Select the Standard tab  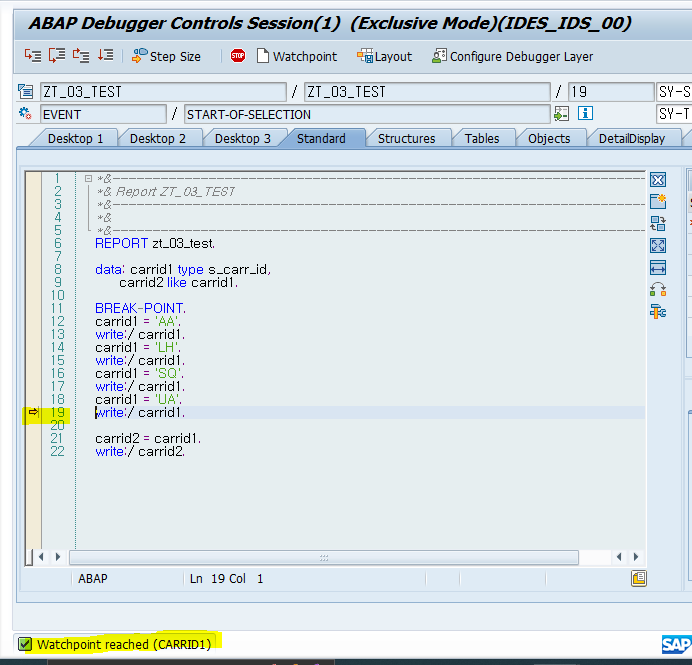[x=321, y=139]
